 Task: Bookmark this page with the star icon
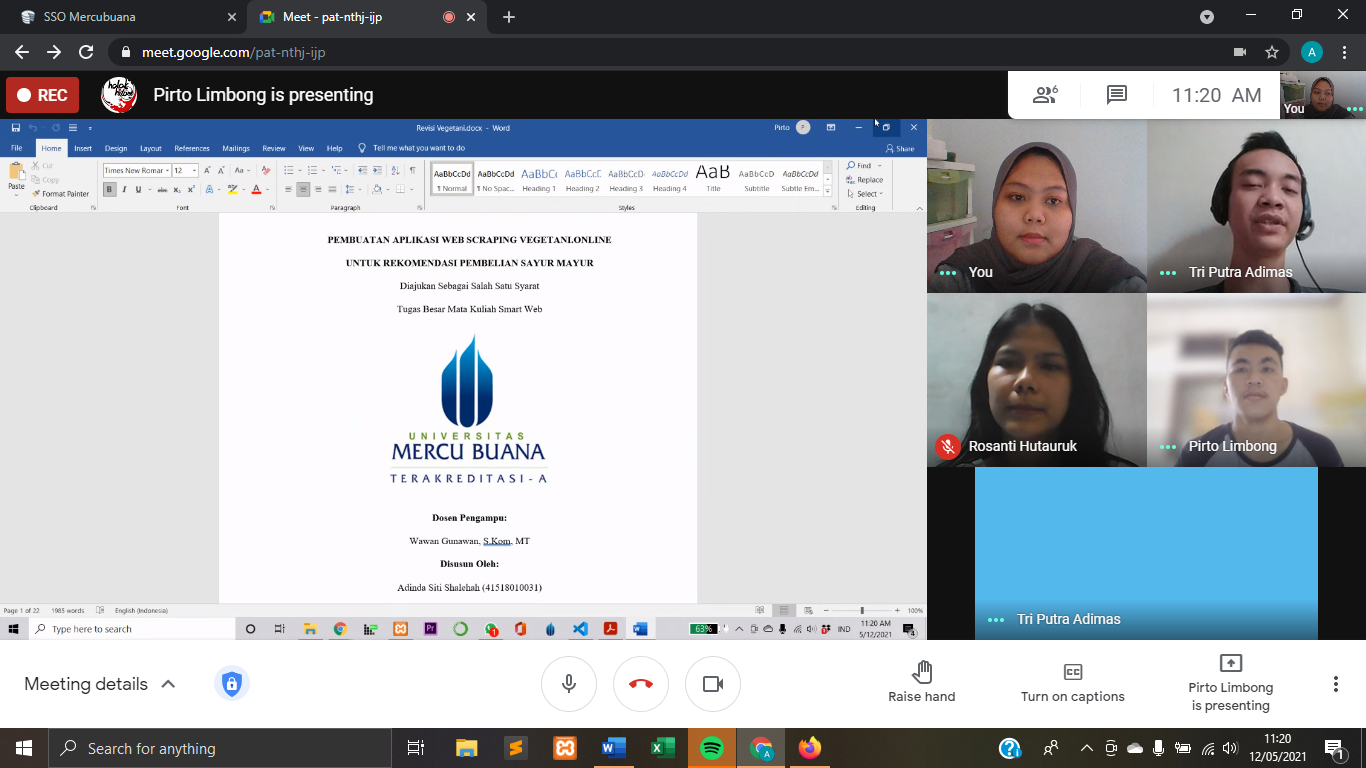1272,52
